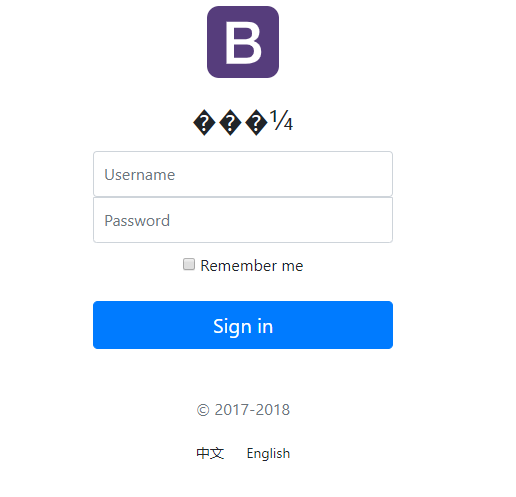Click the Username placeholder text
Image resolution: width=516 pixels, height=497 pixels.
tap(140, 175)
